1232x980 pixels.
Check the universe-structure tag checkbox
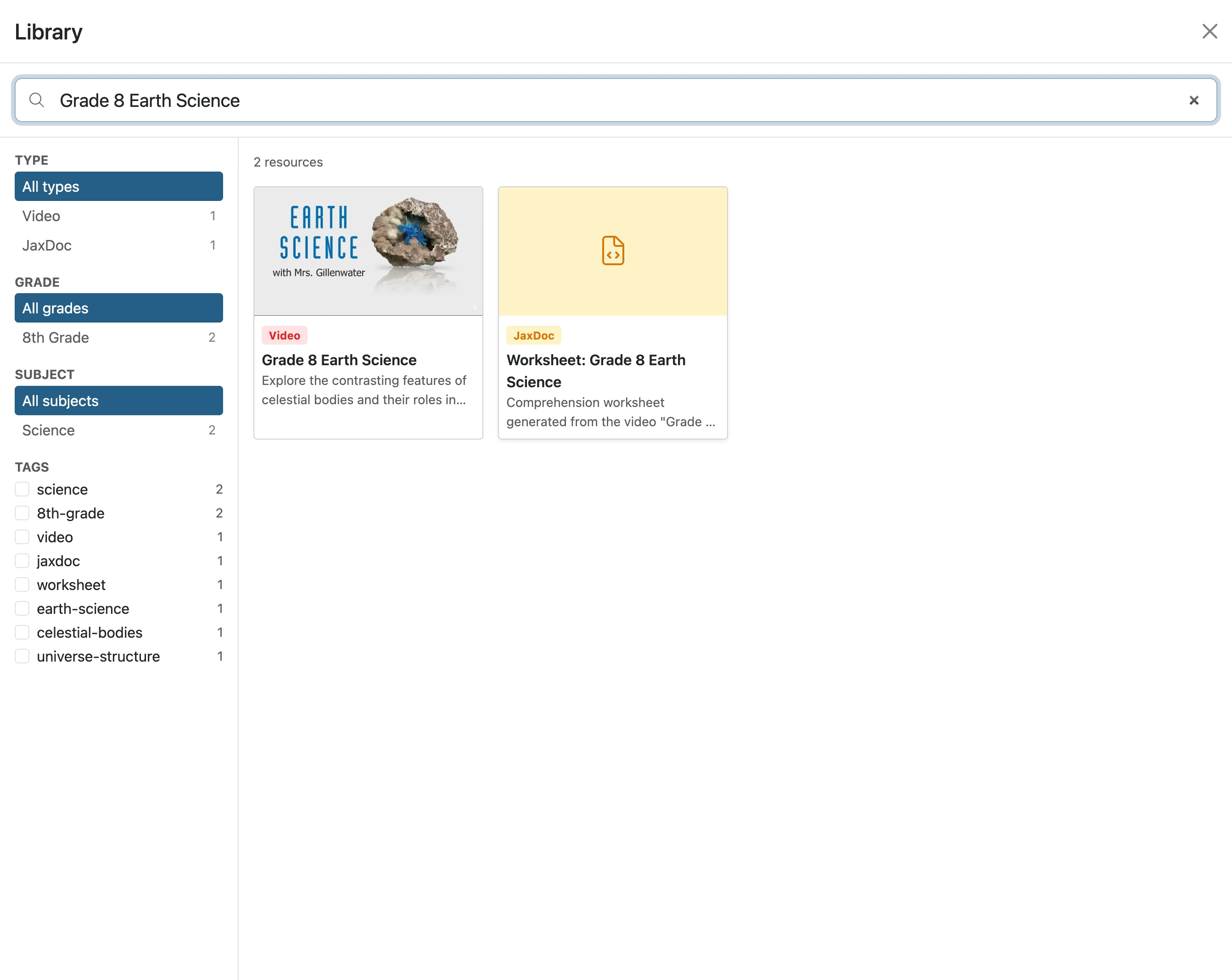[x=22, y=656]
